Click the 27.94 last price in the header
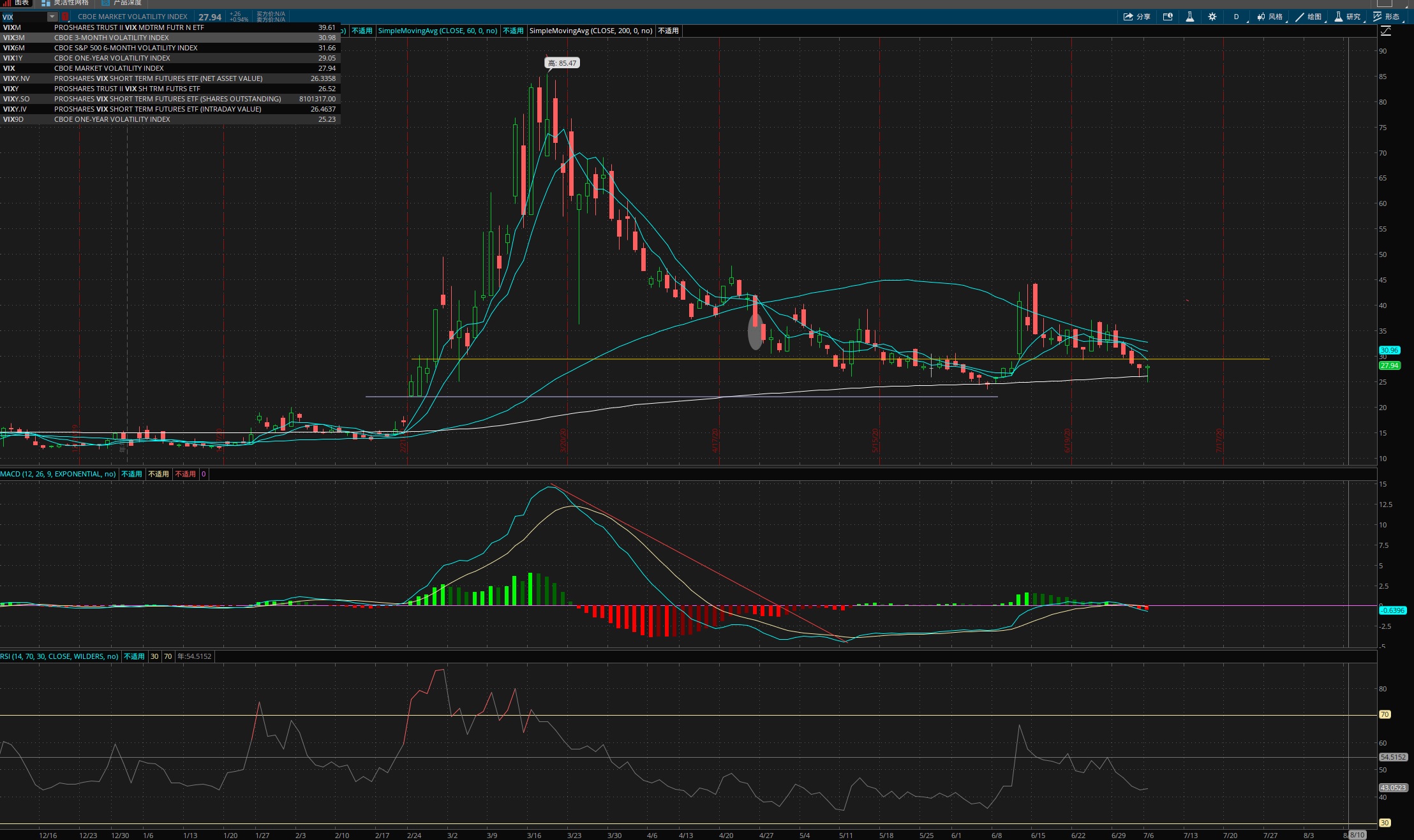Screen dimensions: 1414x840 point(210,17)
